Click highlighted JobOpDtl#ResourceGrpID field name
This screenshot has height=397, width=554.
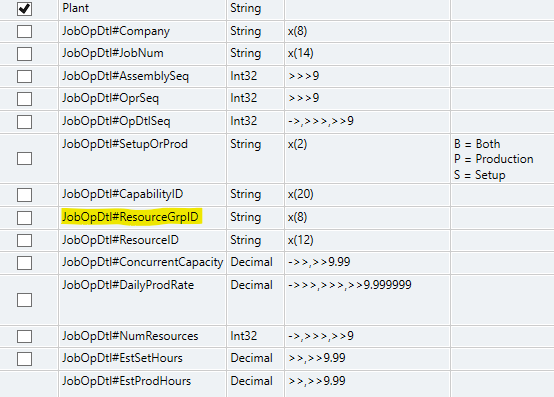(130, 217)
